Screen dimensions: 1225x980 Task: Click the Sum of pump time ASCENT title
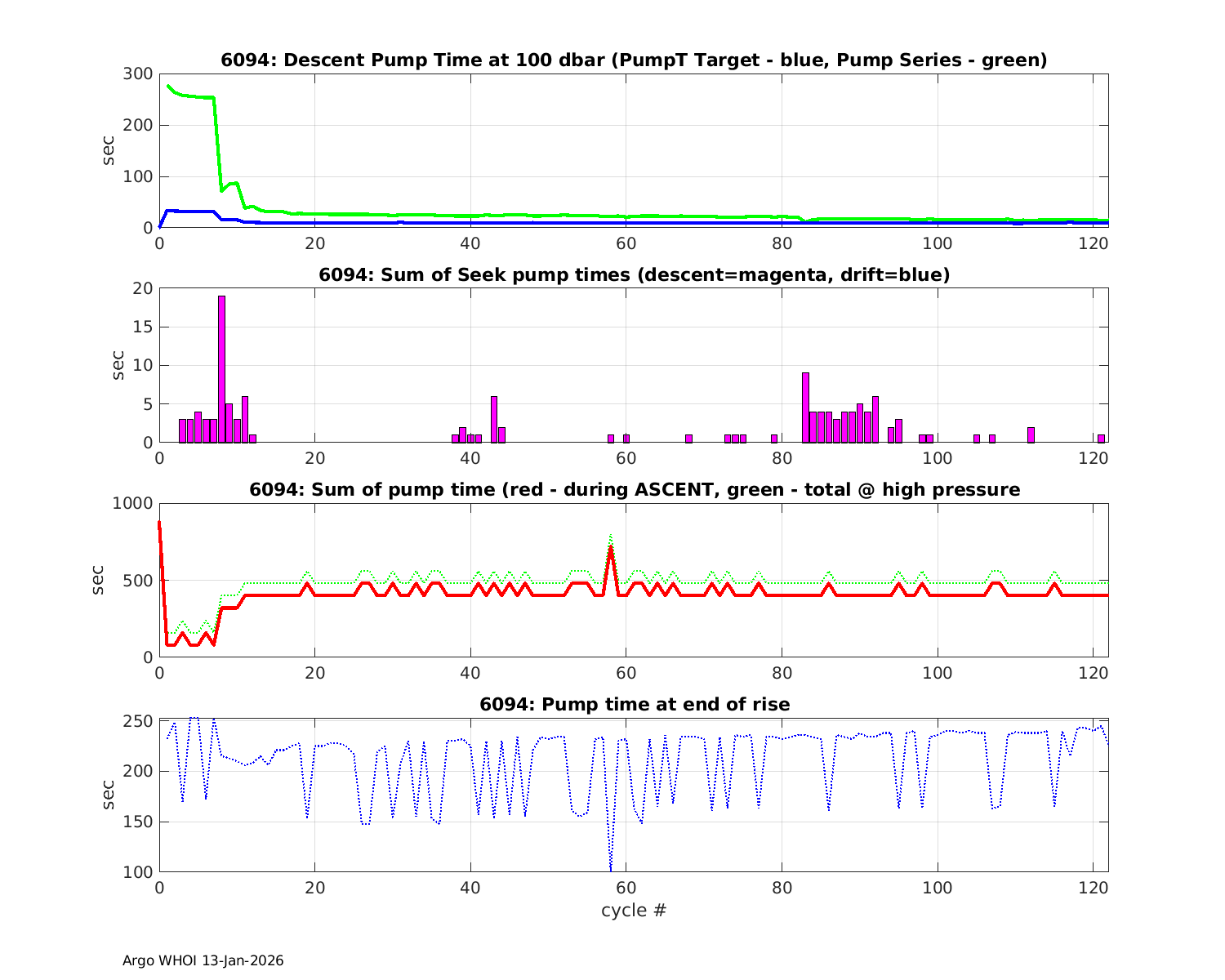(x=634, y=490)
